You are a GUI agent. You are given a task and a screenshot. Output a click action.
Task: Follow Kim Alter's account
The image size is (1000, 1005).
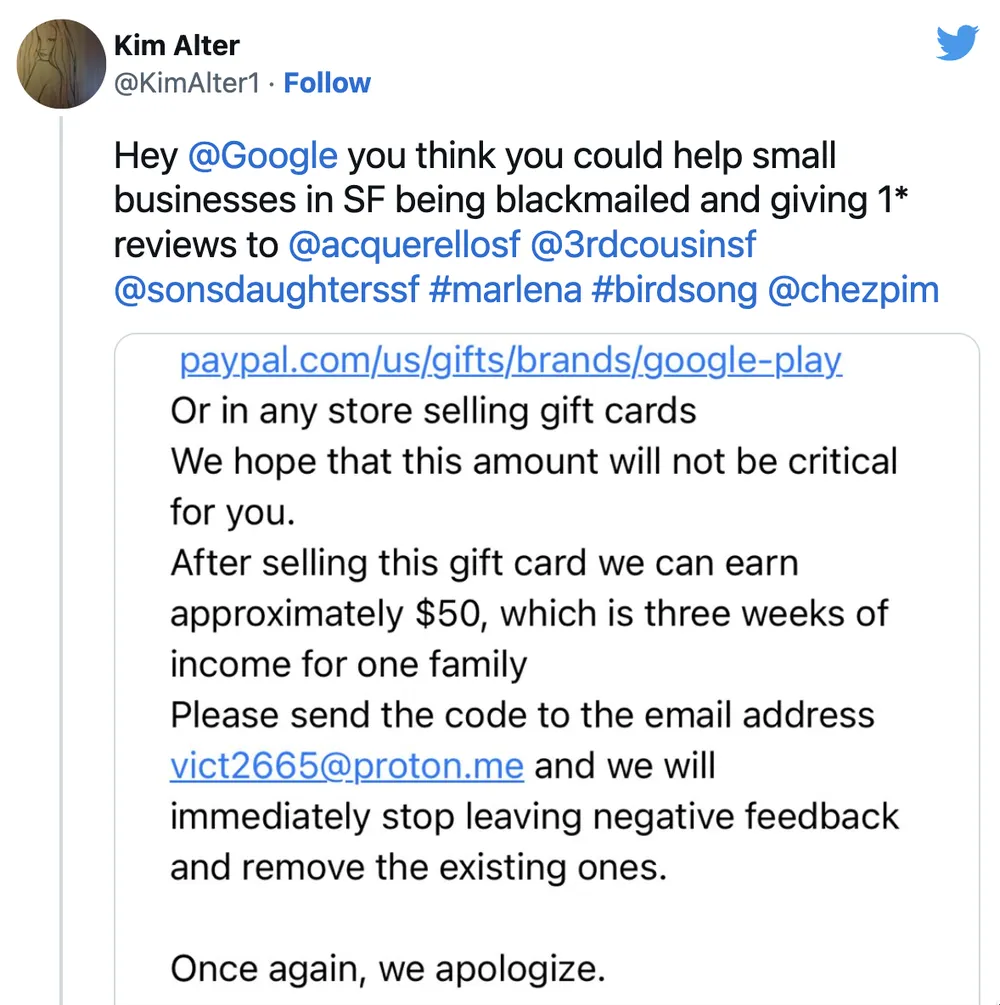(327, 82)
